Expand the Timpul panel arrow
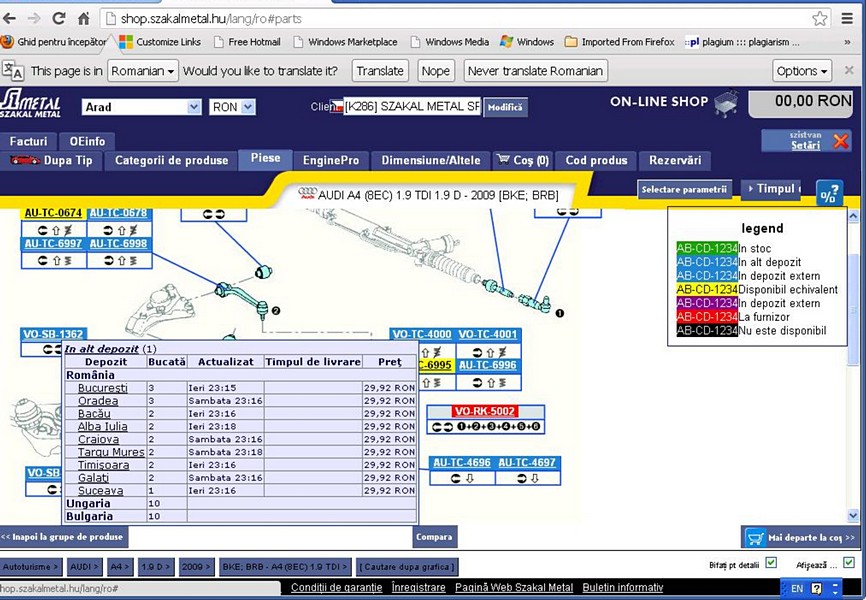Screen dimensions: 866x600 tap(751, 189)
